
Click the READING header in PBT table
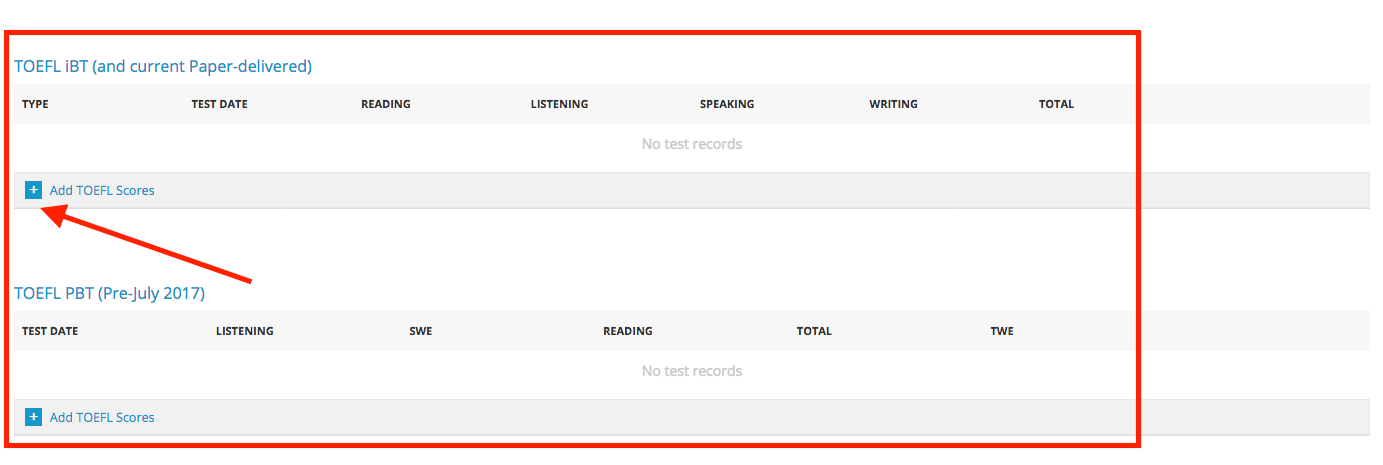(628, 331)
